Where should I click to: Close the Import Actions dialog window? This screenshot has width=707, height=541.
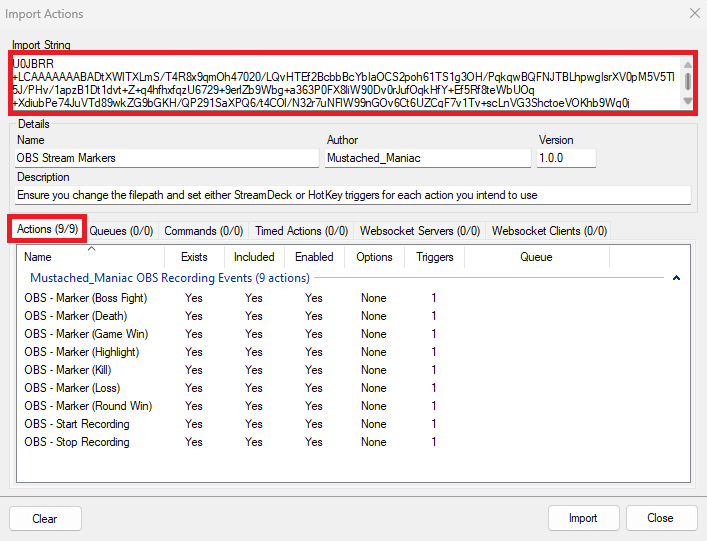tap(689, 13)
